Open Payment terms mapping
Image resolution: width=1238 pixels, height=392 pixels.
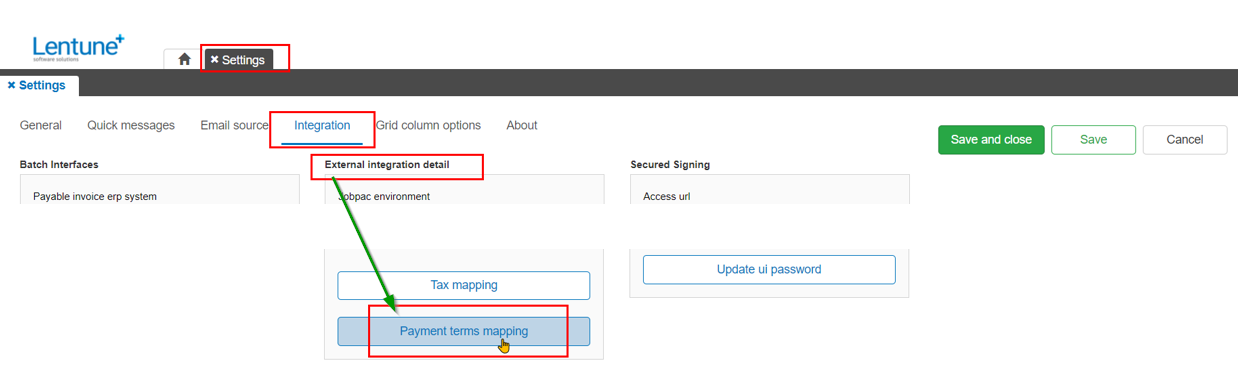(464, 331)
